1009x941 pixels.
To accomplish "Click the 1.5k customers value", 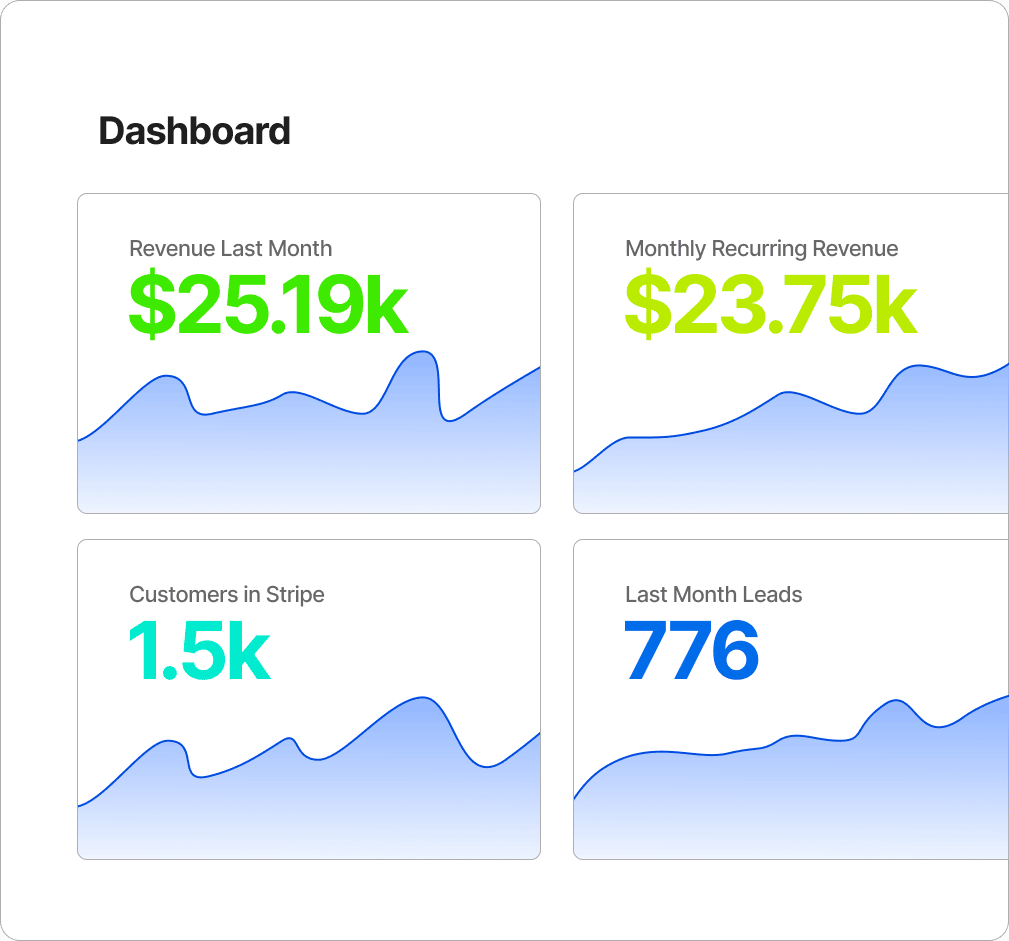I will 199,651.
